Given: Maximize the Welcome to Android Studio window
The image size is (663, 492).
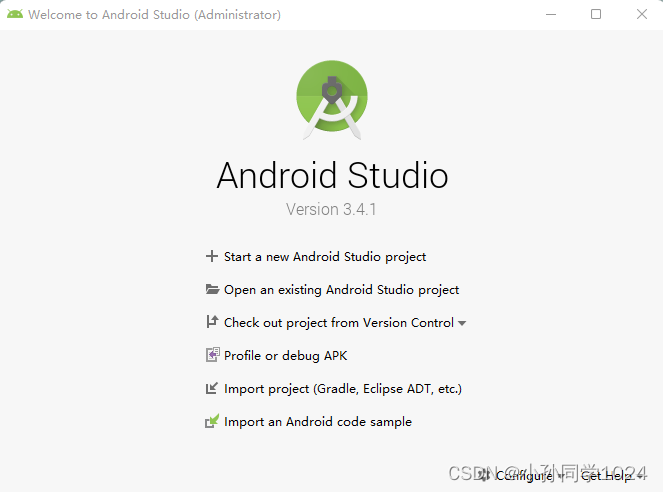Looking at the screenshot, I should coord(596,14).
